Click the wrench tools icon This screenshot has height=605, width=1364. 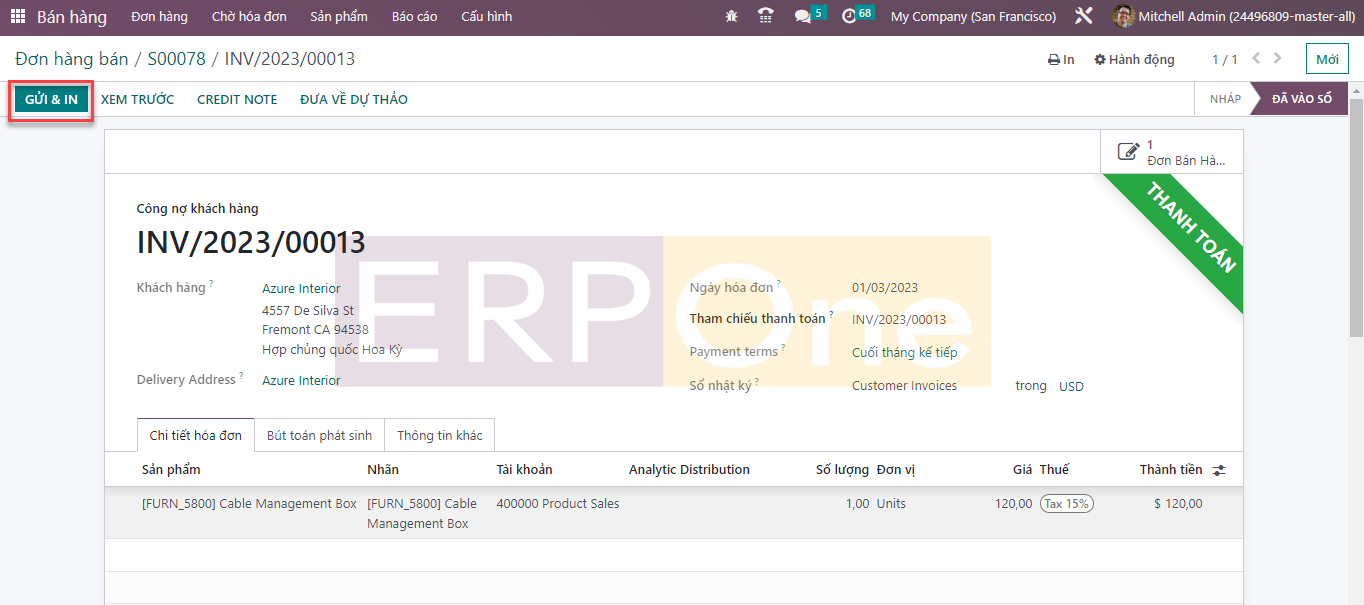pos(1084,17)
